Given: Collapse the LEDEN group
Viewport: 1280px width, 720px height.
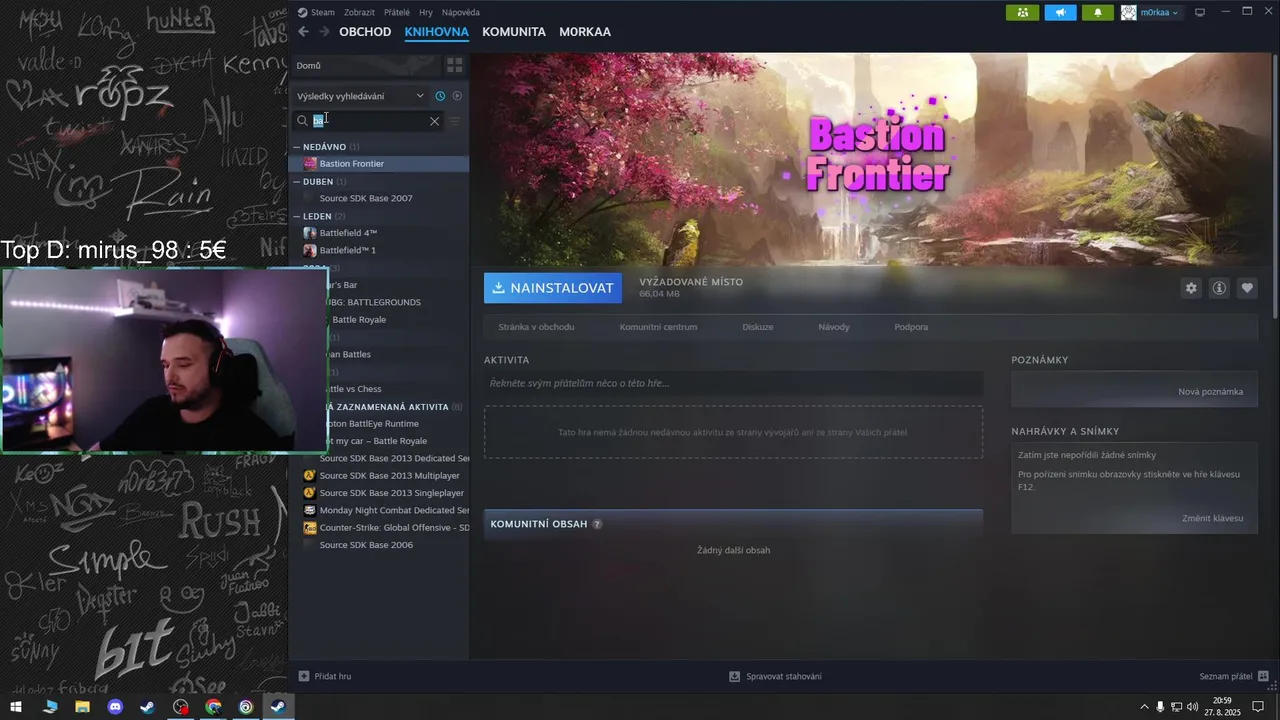Looking at the screenshot, I should coord(318,216).
